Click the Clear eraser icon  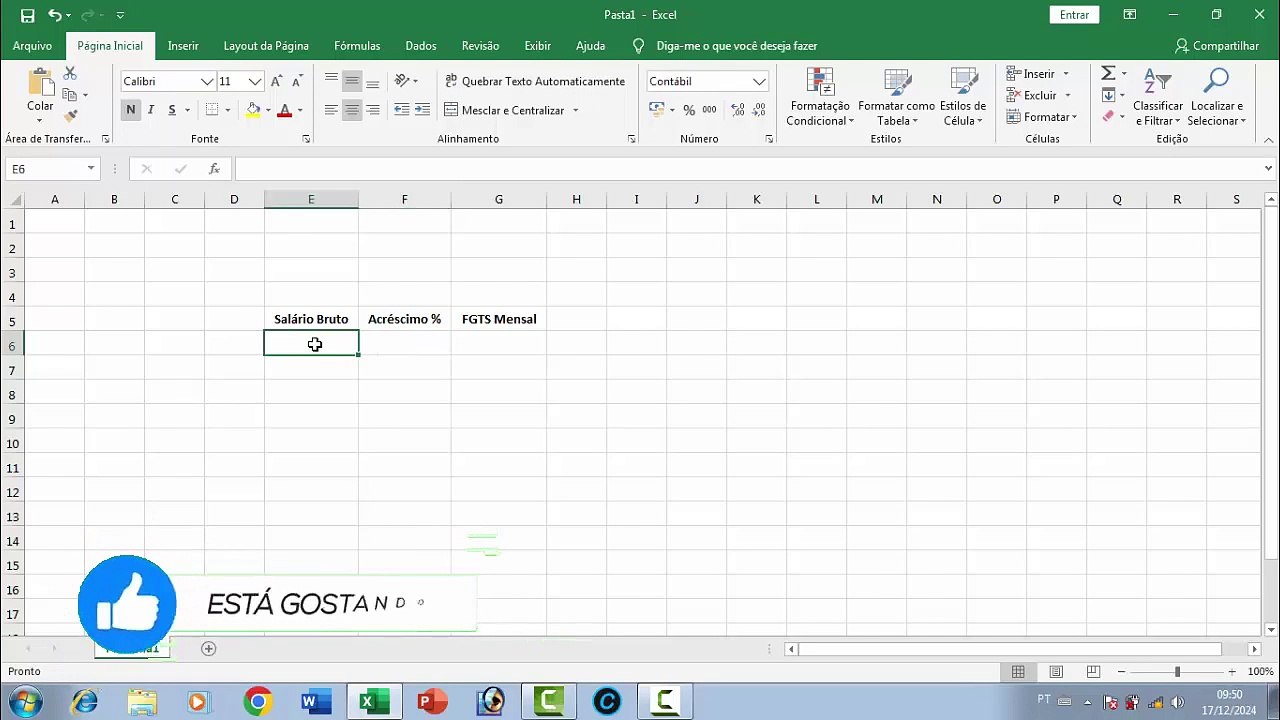[x=1108, y=116]
